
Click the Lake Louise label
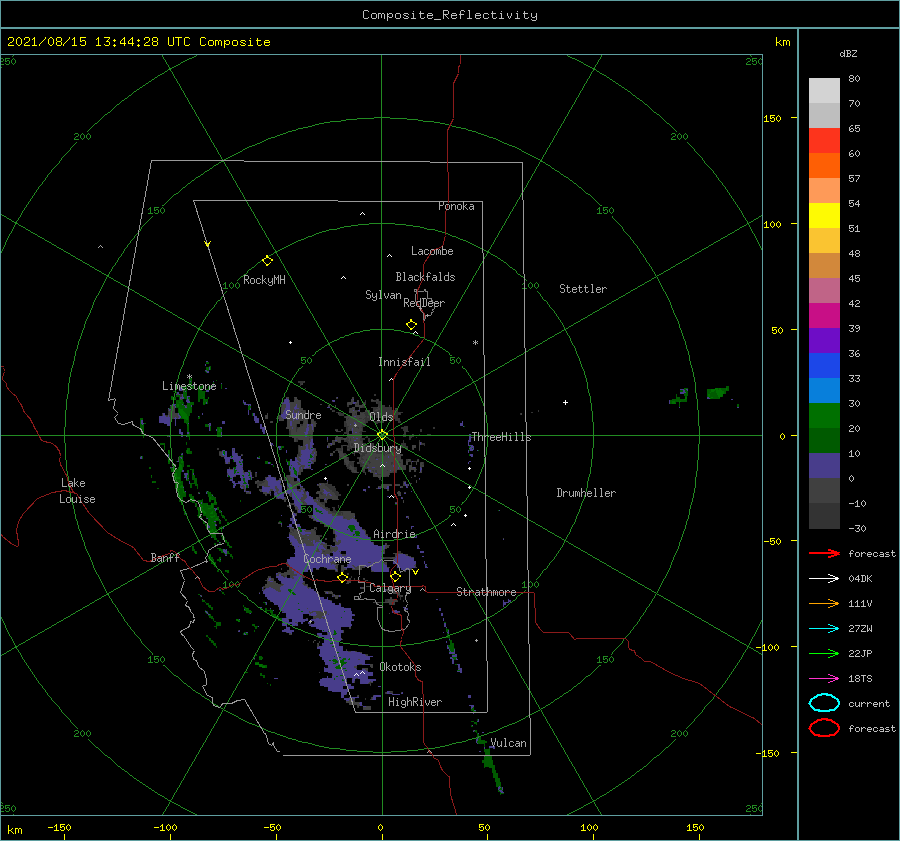(x=77, y=491)
